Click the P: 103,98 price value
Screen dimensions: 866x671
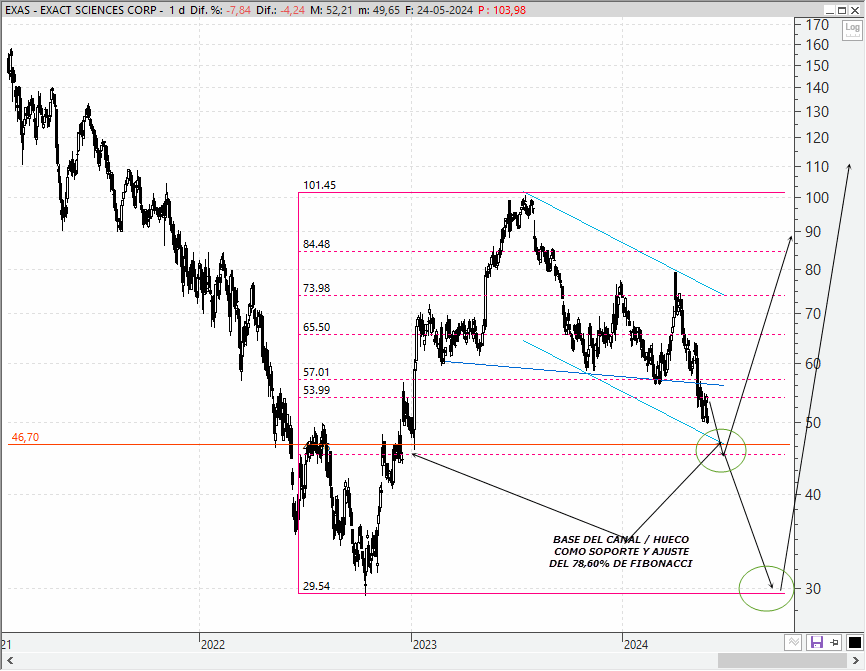[x=502, y=10]
